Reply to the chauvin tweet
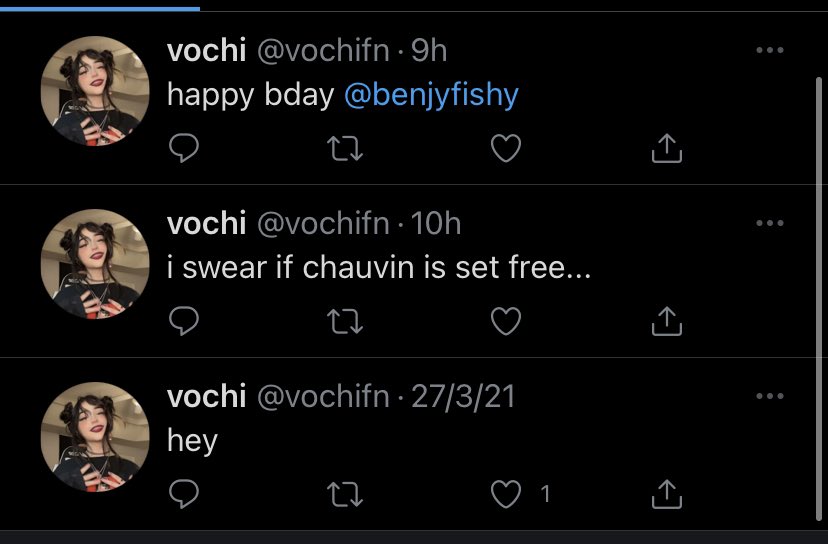The image size is (828, 544). [x=184, y=321]
